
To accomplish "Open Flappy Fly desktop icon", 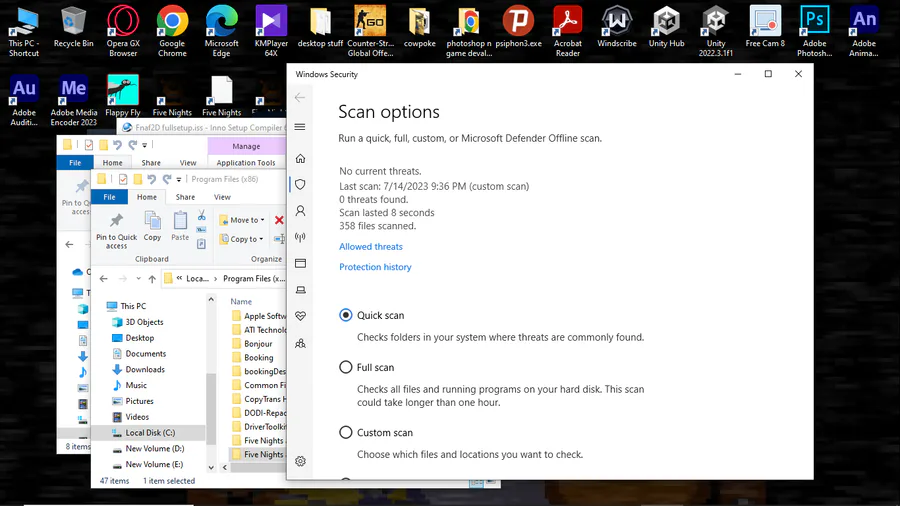I will (x=123, y=96).
